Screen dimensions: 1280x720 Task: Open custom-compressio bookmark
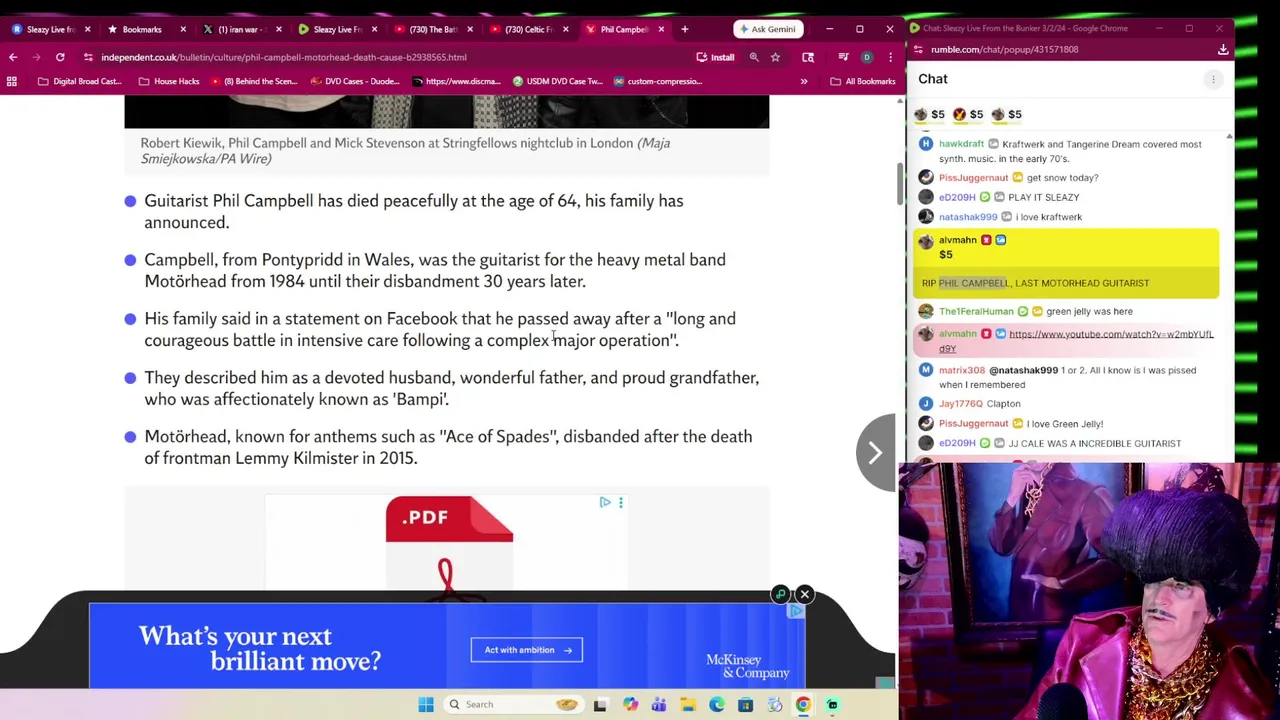point(658,81)
